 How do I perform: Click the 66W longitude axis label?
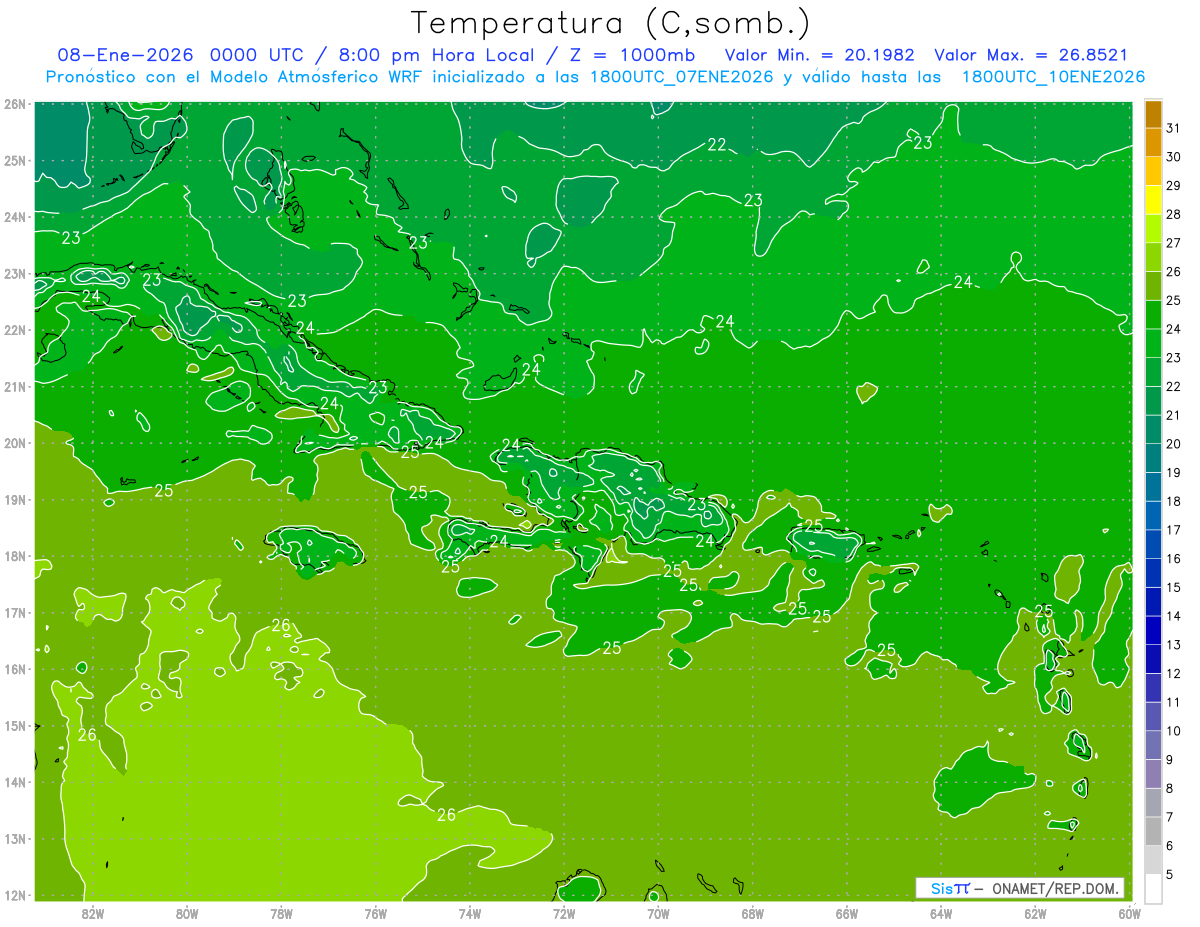tap(847, 912)
